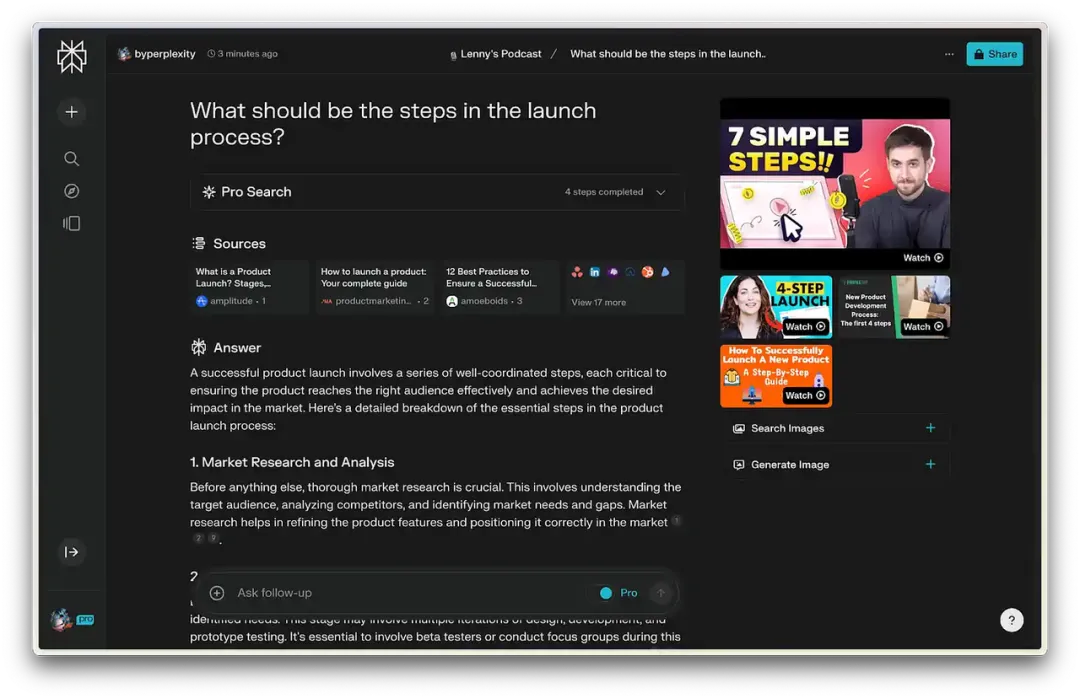Expand Pro Search steps chevron
The height and width of the screenshot is (699, 1080).
point(661,192)
